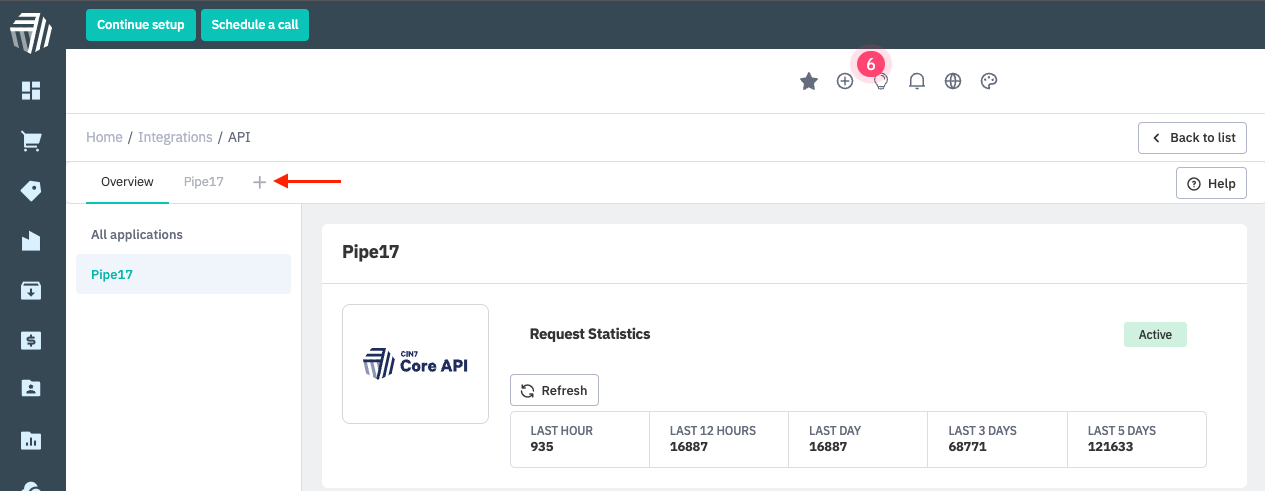Click the Back to list button

[x=1192, y=137]
